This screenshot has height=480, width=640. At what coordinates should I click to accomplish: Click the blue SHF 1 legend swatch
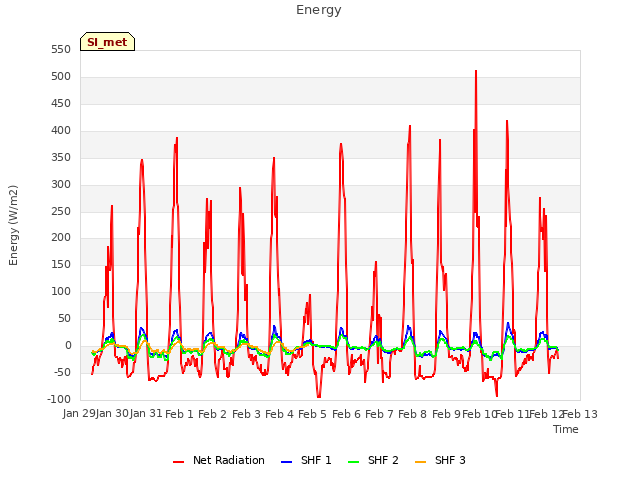point(287,462)
